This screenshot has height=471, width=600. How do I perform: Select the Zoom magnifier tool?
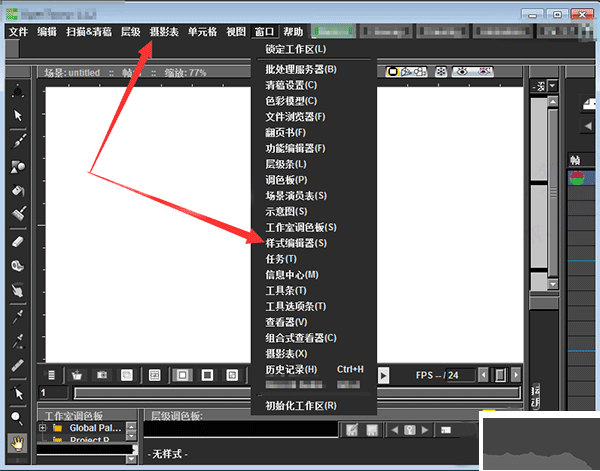coord(17,418)
